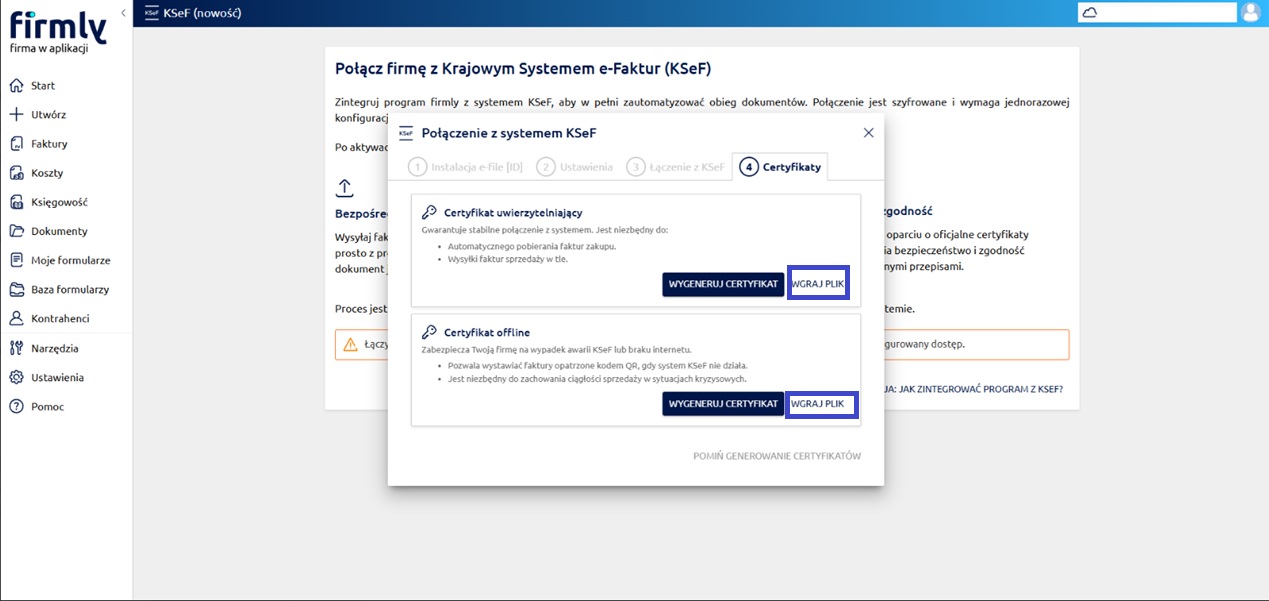Click the Ustawienia gear icon in sidebar
Image resolution: width=1269 pixels, height=601 pixels.
[16, 377]
